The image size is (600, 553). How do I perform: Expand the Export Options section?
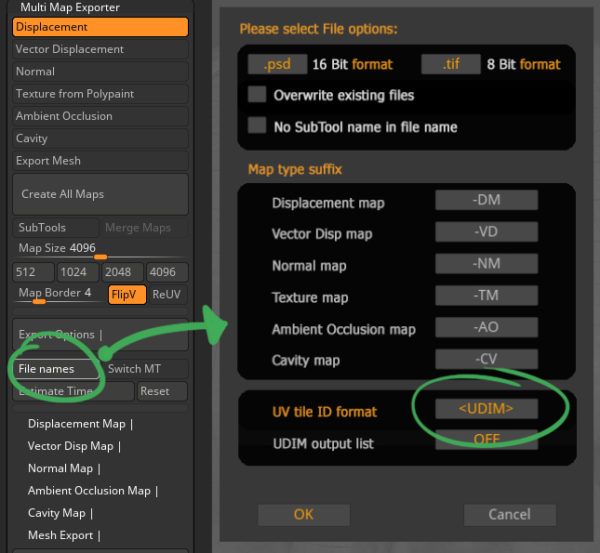[100, 335]
